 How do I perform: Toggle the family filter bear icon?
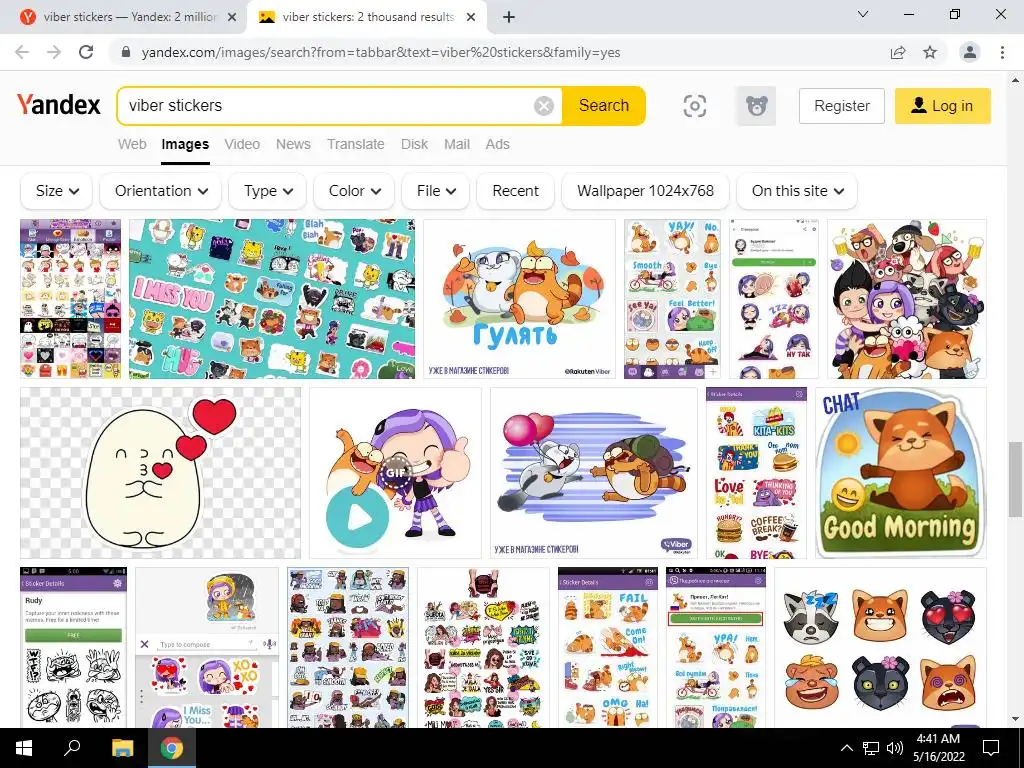pyautogui.click(x=756, y=106)
